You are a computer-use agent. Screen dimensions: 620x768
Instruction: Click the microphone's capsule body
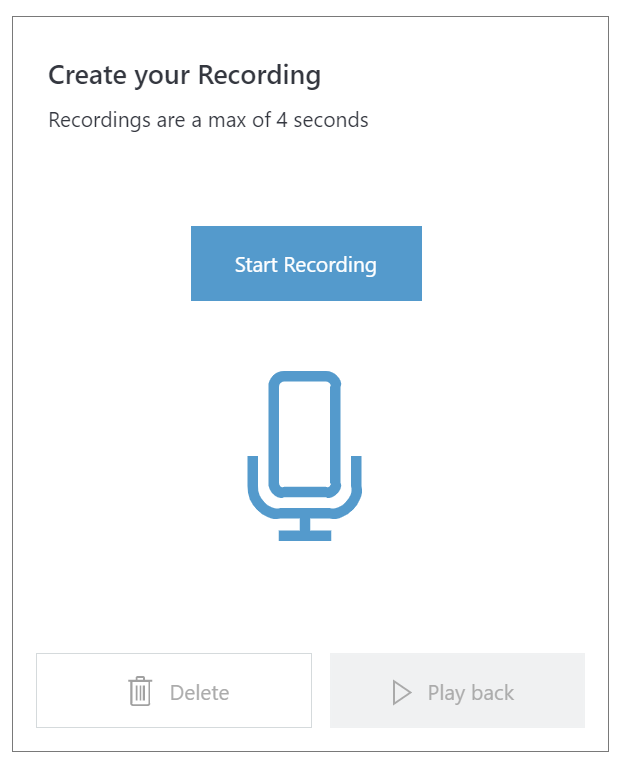pos(305,434)
